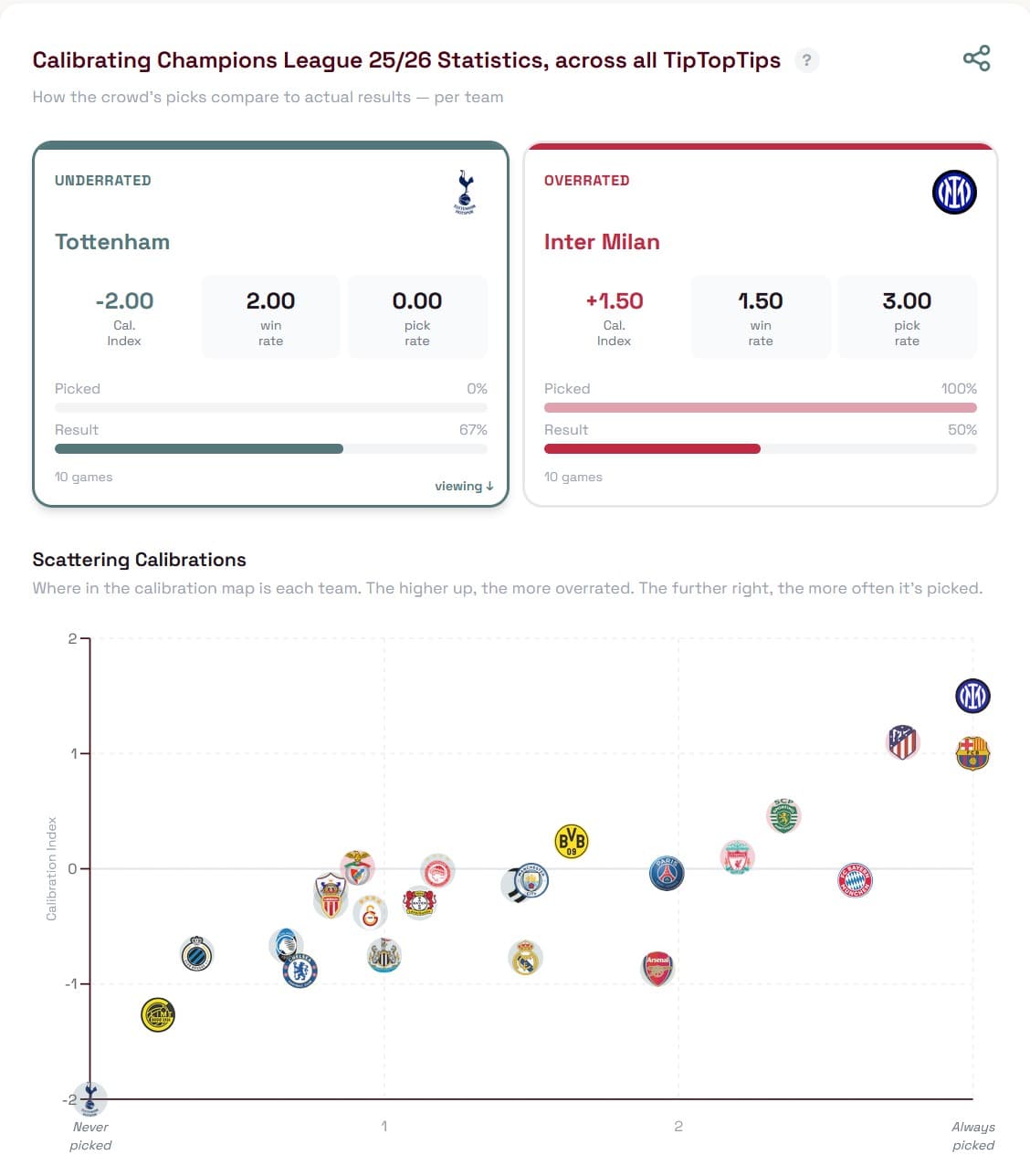Image resolution: width=1030 pixels, height=1176 pixels.
Task: Click the Cal. Index stat on the Inter Milan card
Action: [x=614, y=317]
